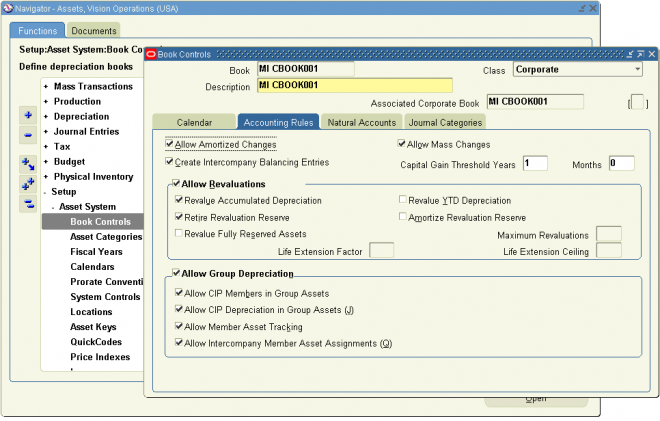Toggle Allow Amortized Changes checkbox
The height and width of the screenshot is (421, 660).
169,144
